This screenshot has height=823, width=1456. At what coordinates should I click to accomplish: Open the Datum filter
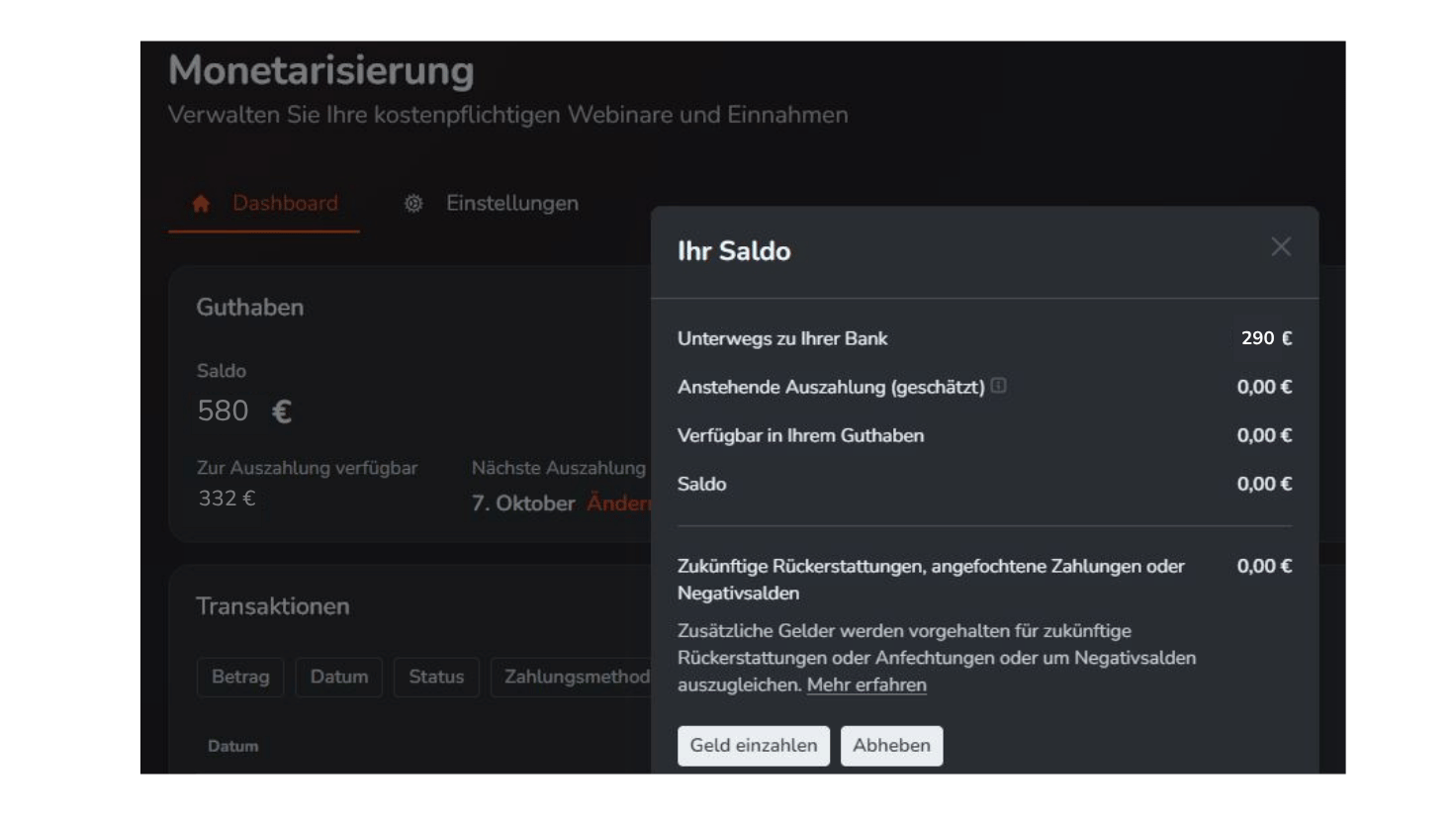[338, 677]
